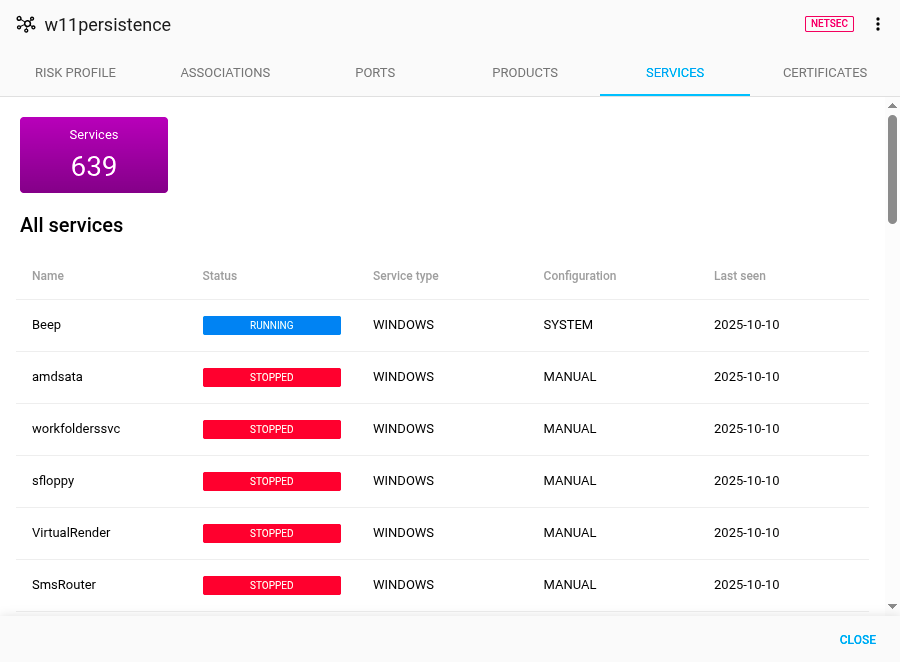This screenshot has height=662, width=900.
Task: Click the NETSEC tag badge
Action: click(x=829, y=24)
